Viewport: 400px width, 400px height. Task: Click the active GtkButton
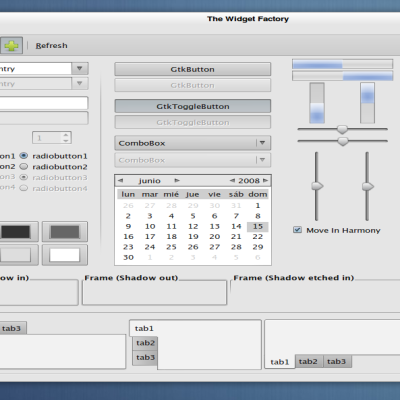point(193,69)
